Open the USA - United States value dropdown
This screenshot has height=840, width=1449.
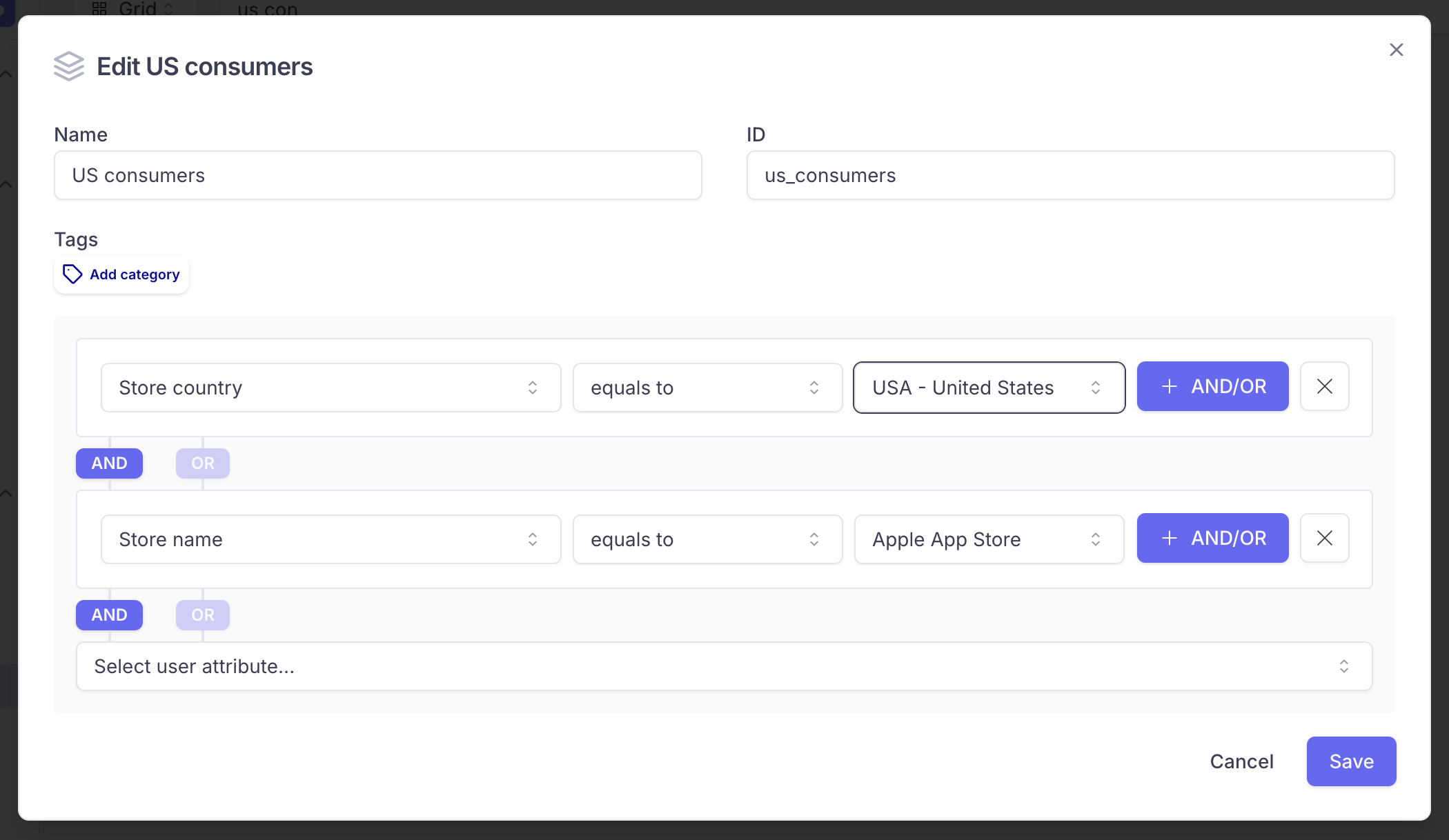tap(989, 388)
